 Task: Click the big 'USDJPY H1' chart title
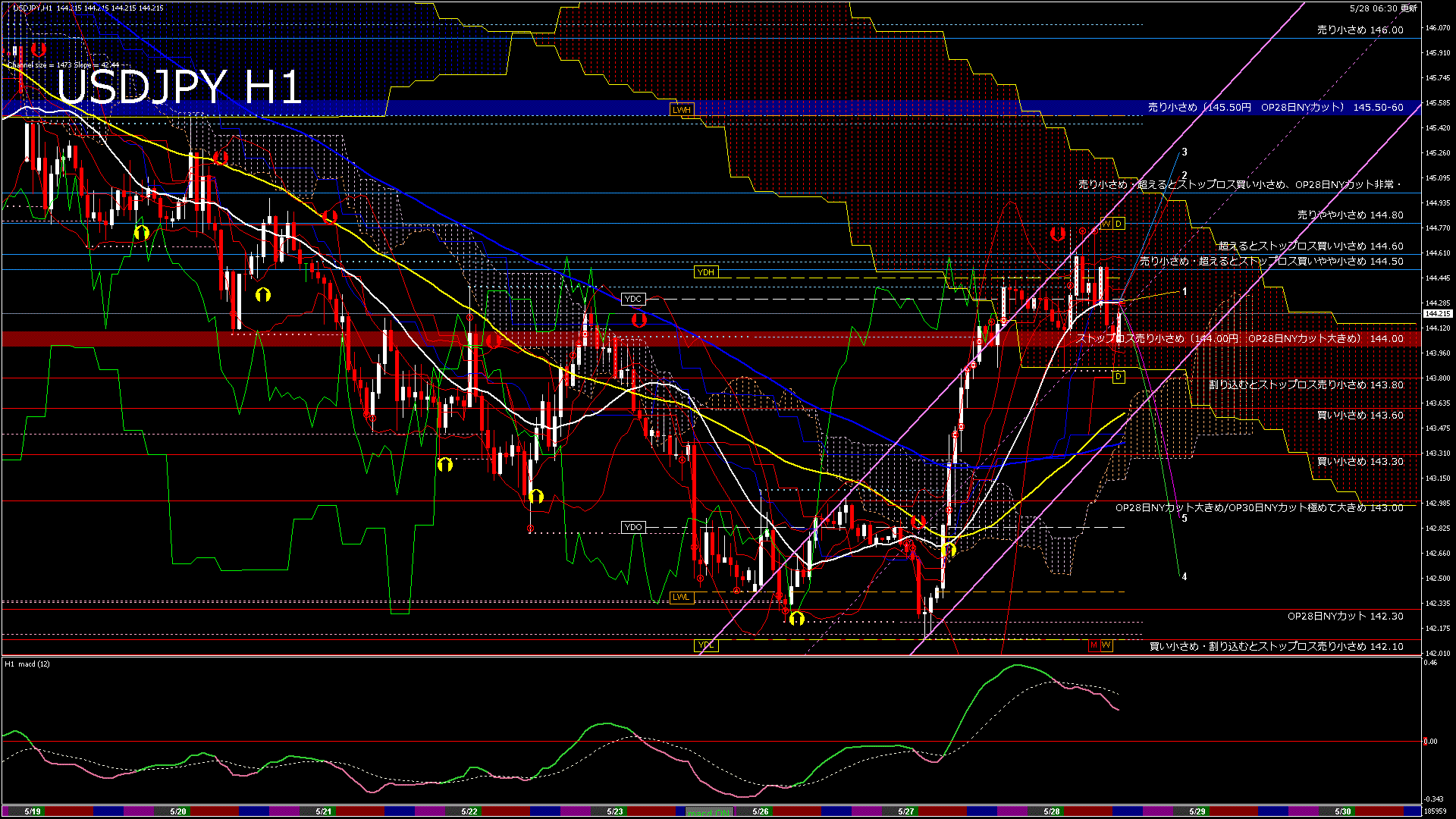coord(180,86)
